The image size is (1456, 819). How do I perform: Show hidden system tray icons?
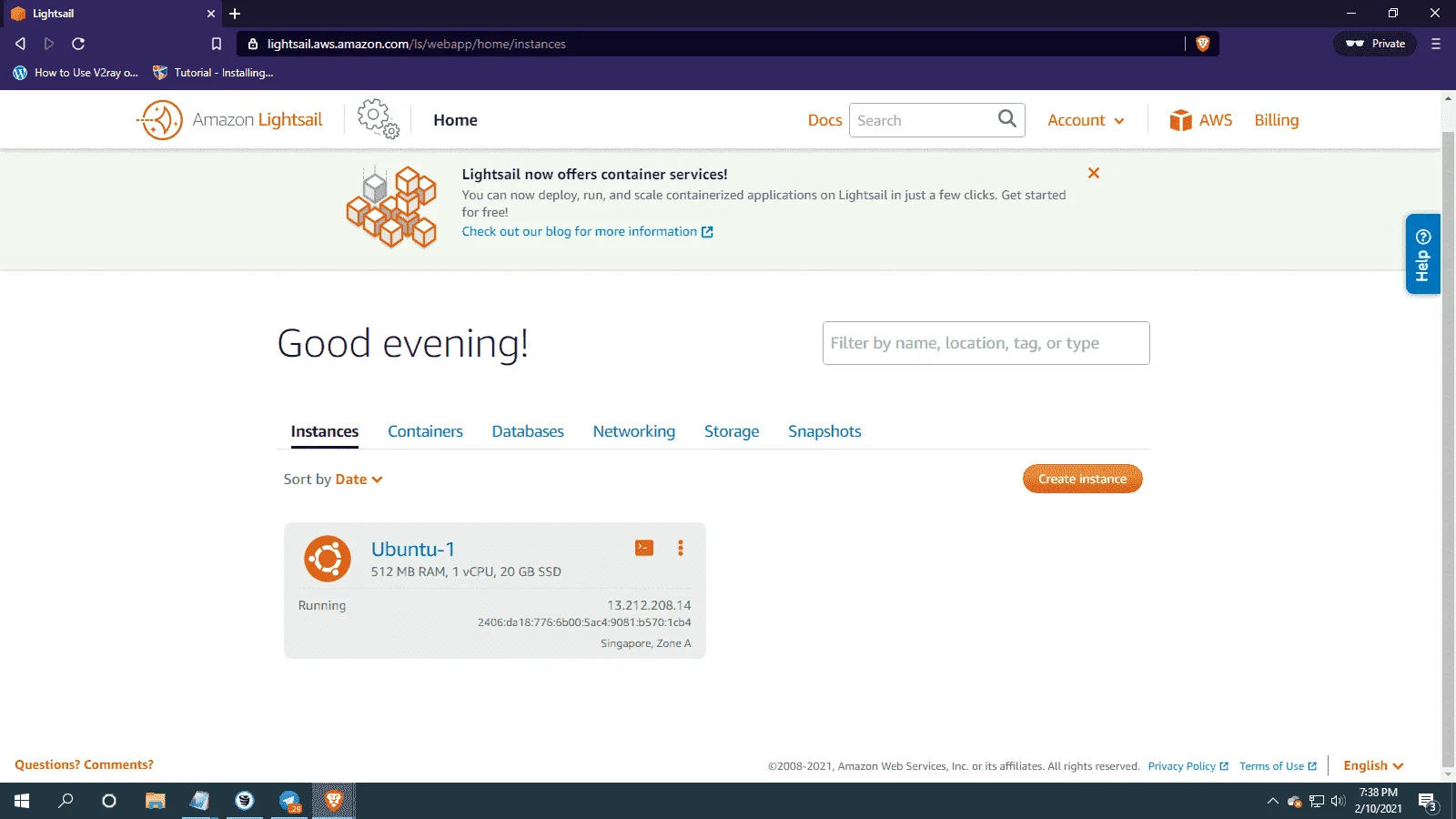tap(1272, 802)
